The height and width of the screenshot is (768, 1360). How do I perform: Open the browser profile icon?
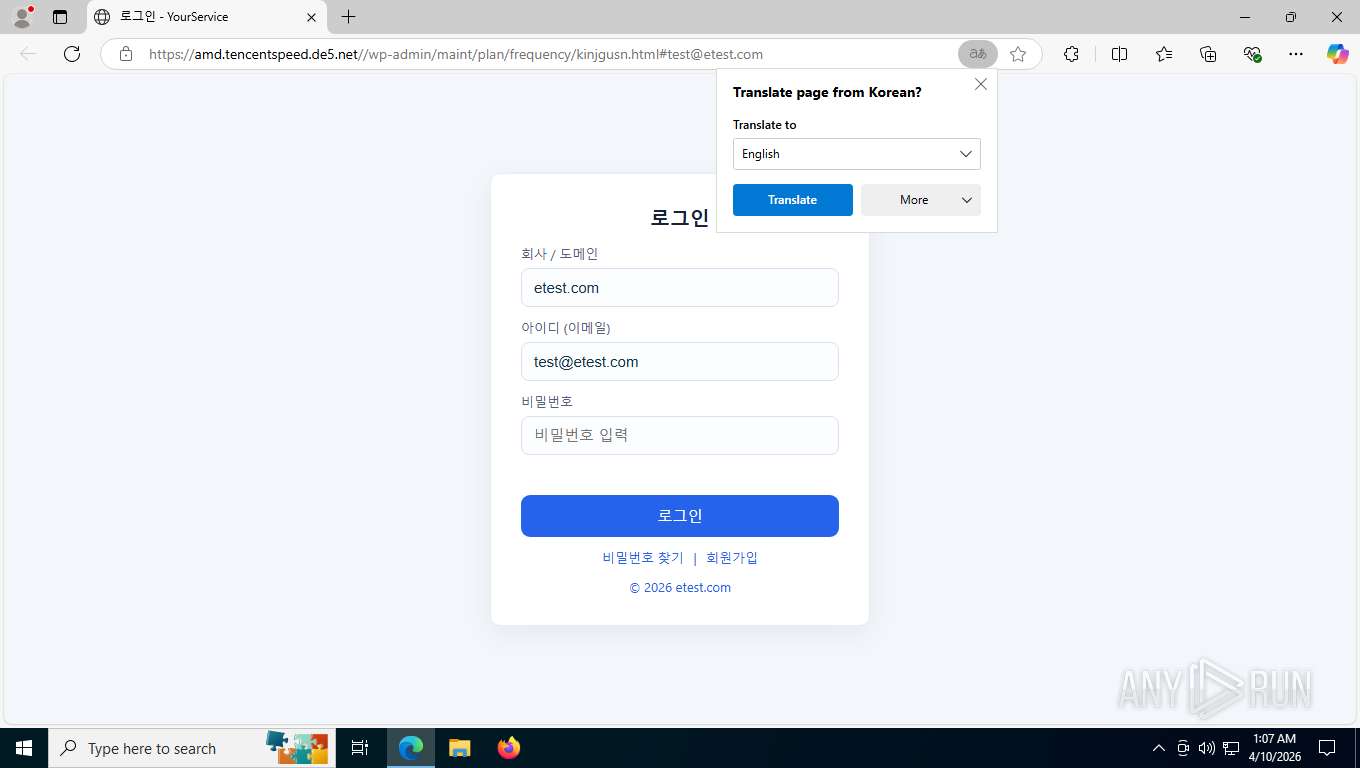click(22, 16)
